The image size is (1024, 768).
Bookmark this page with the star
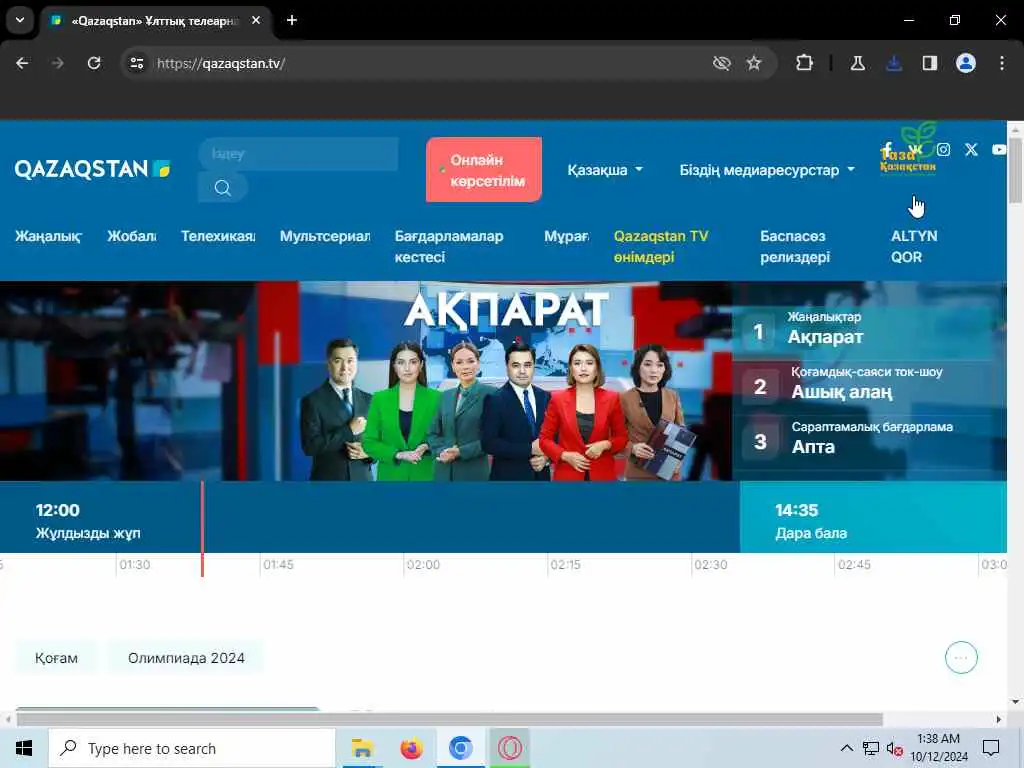click(754, 63)
